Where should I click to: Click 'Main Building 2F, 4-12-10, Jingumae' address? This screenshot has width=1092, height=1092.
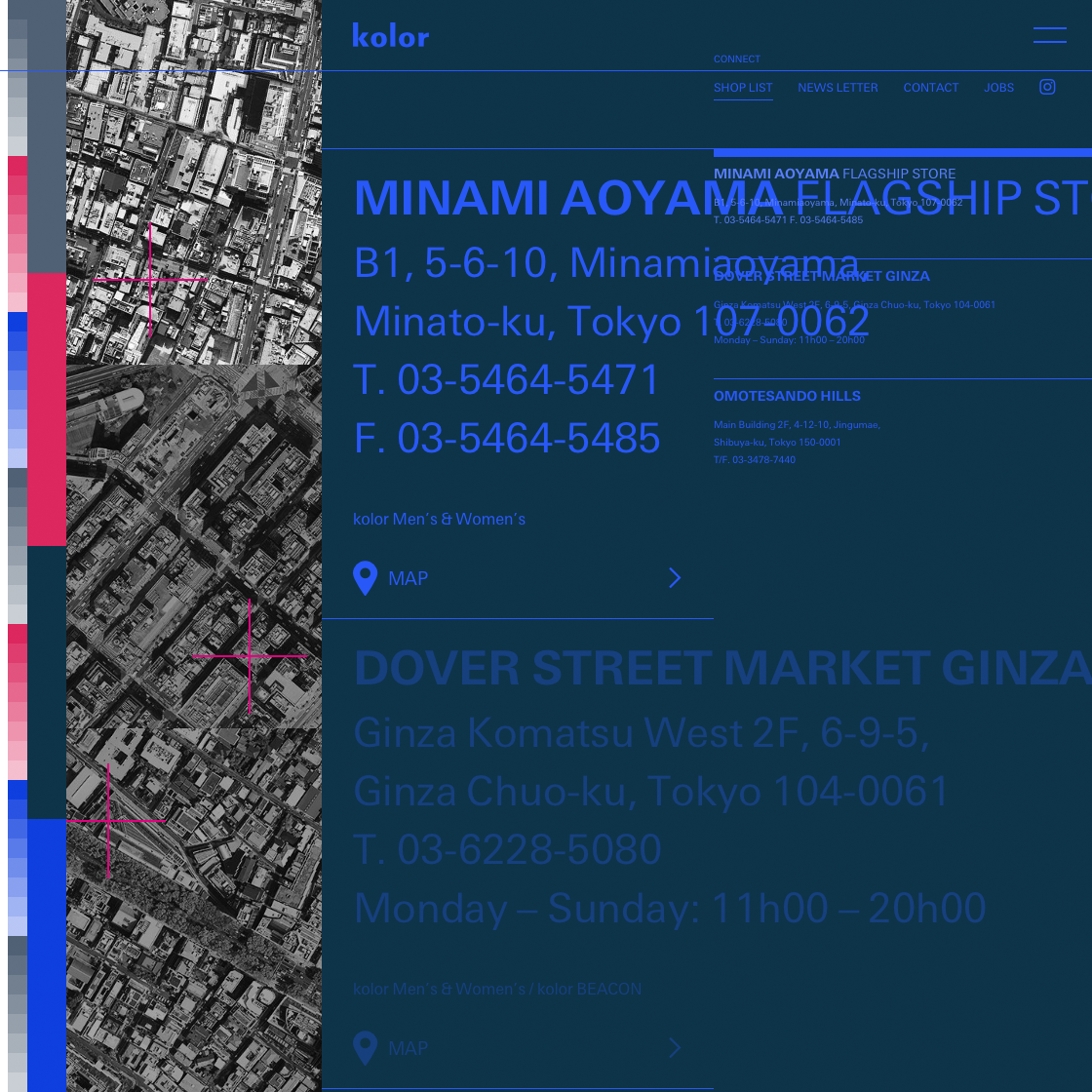pos(797,425)
